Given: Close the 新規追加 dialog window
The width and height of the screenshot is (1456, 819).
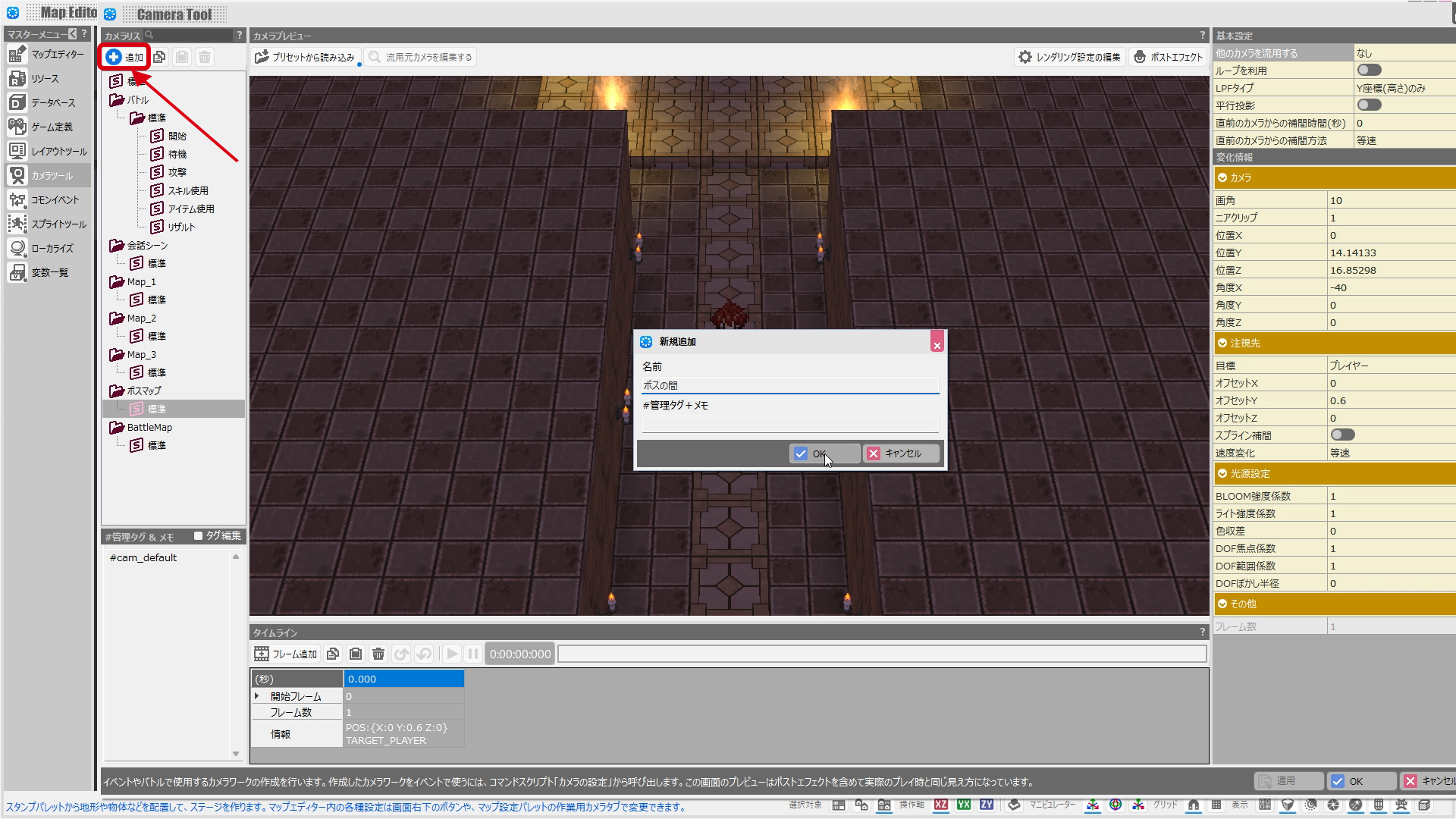Looking at the screenshot, I should pos(937,343).
